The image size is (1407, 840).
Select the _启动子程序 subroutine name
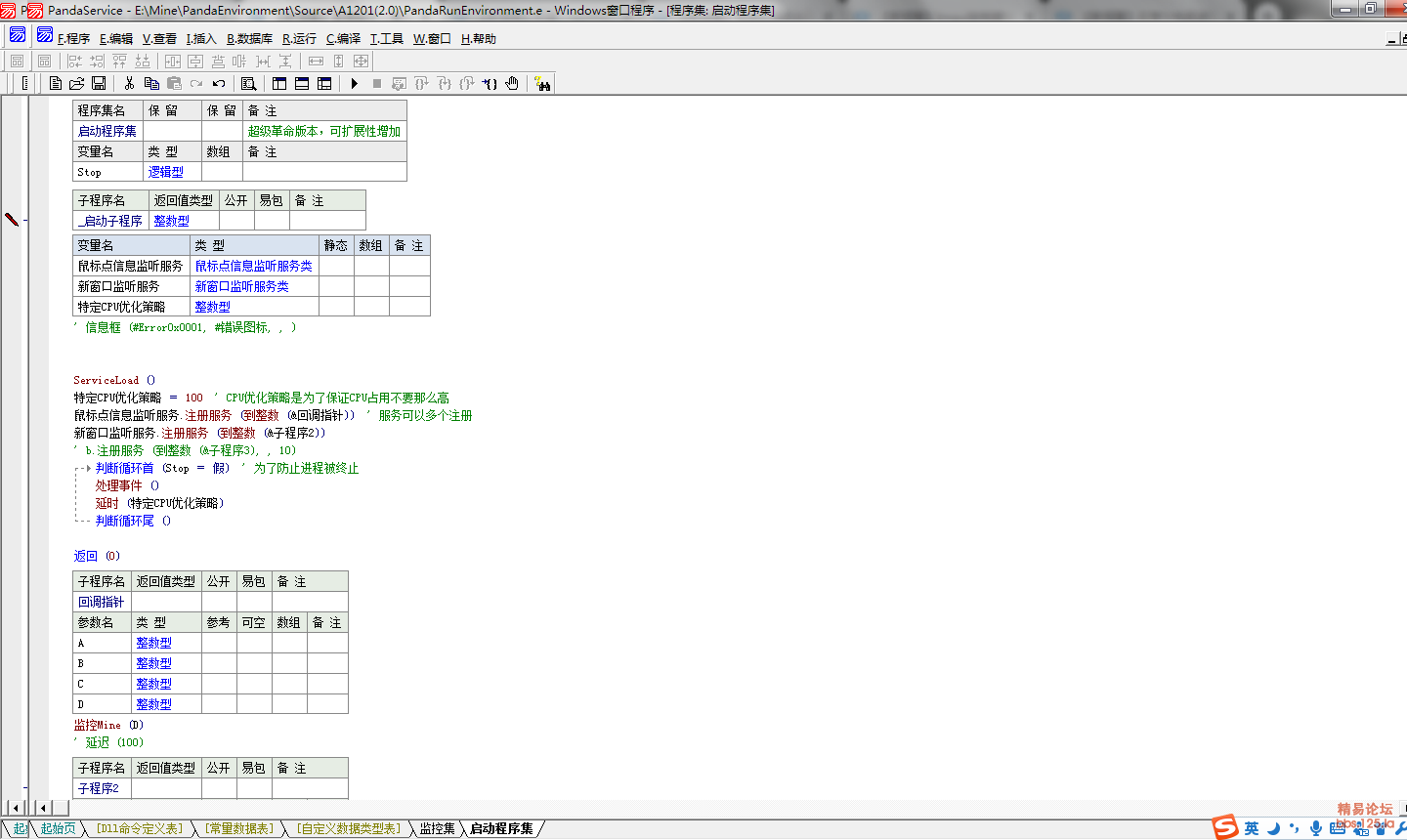[110, 221]
